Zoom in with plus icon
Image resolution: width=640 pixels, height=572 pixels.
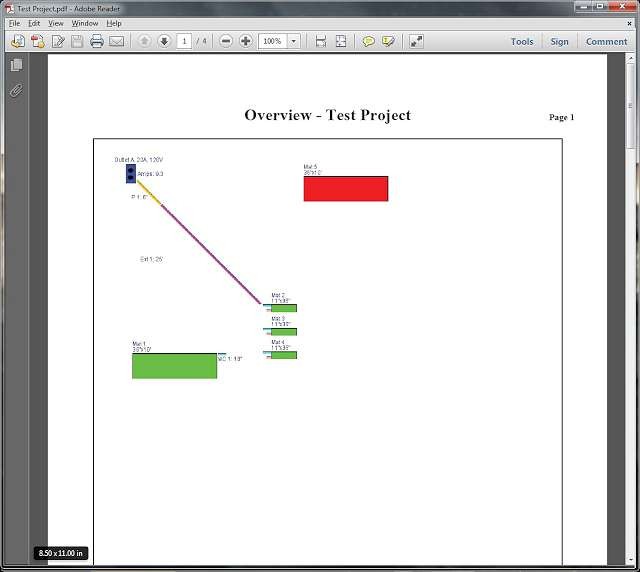click(x=246, y=41)
